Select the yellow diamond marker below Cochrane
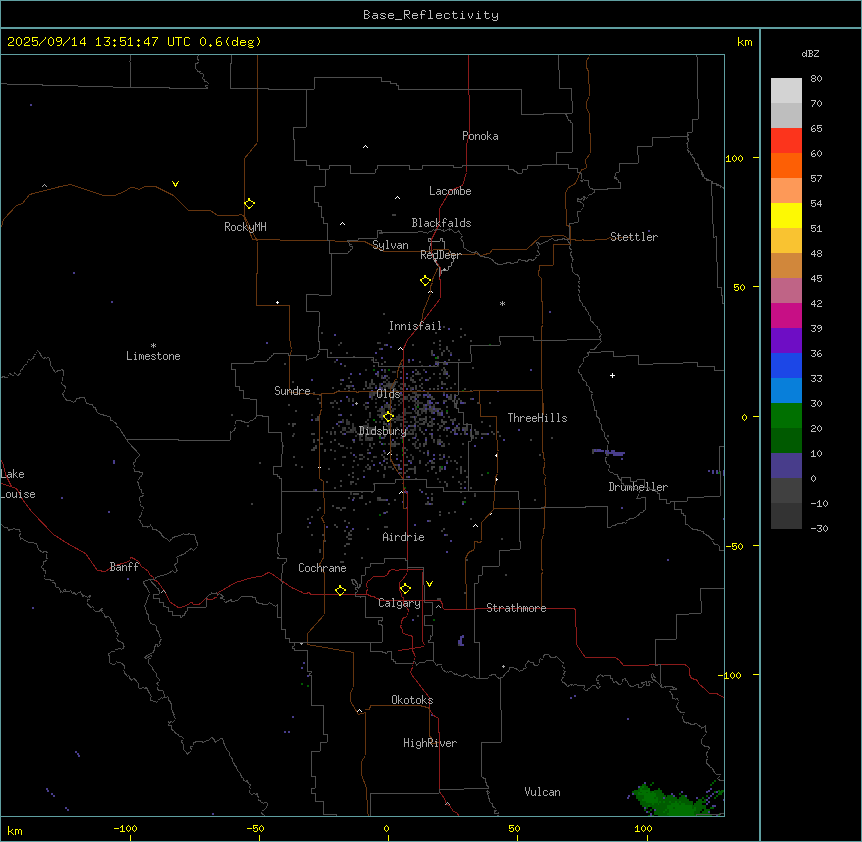 [340, 590]
